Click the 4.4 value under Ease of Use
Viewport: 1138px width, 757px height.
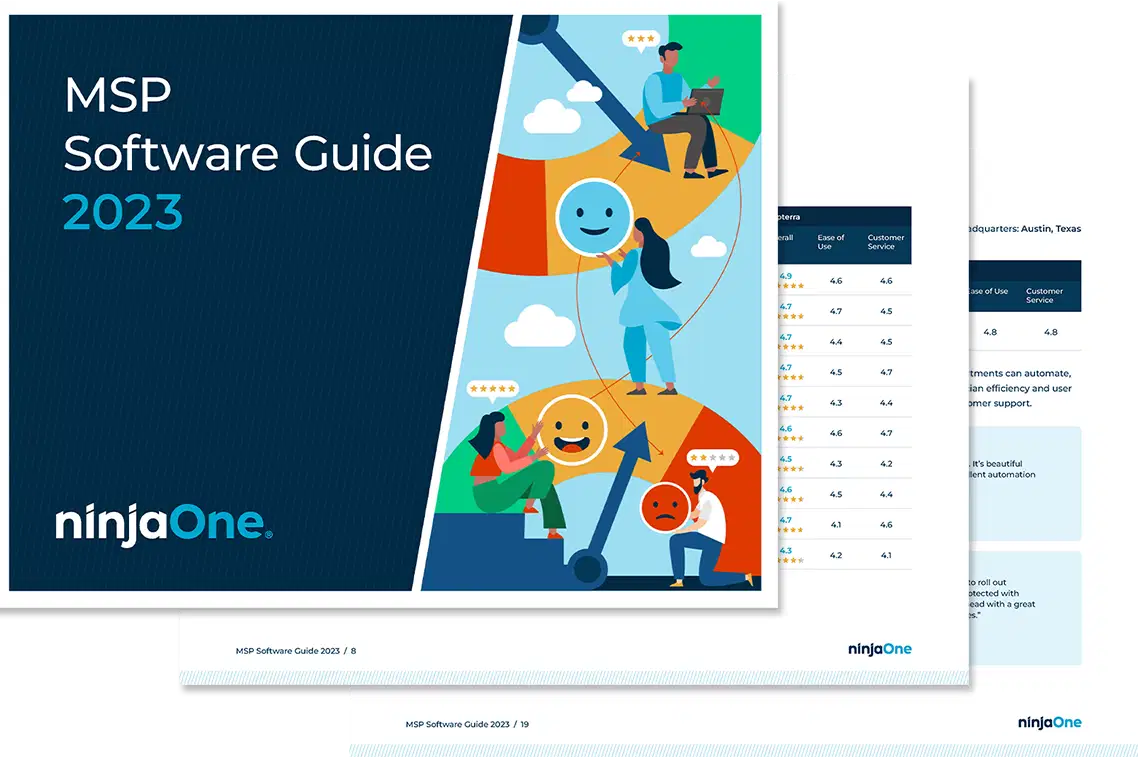click(x=835, y=342)
